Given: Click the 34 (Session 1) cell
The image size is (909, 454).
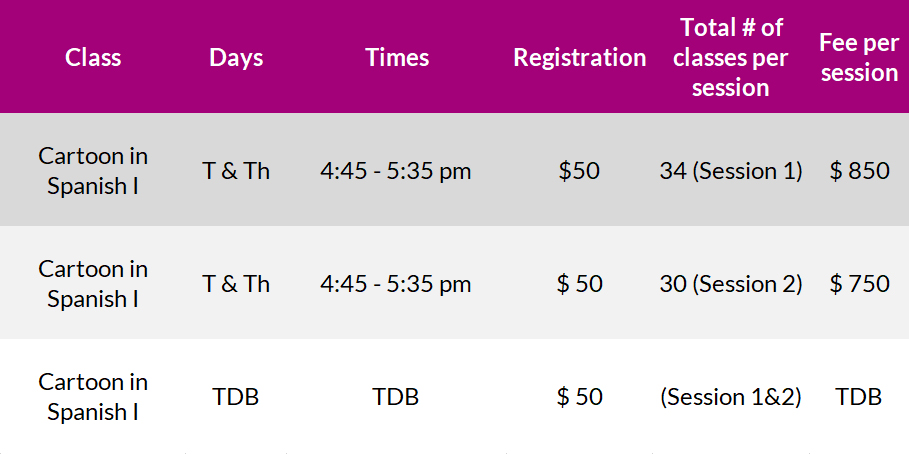Looking at the screenshot, I should [731, 171].
